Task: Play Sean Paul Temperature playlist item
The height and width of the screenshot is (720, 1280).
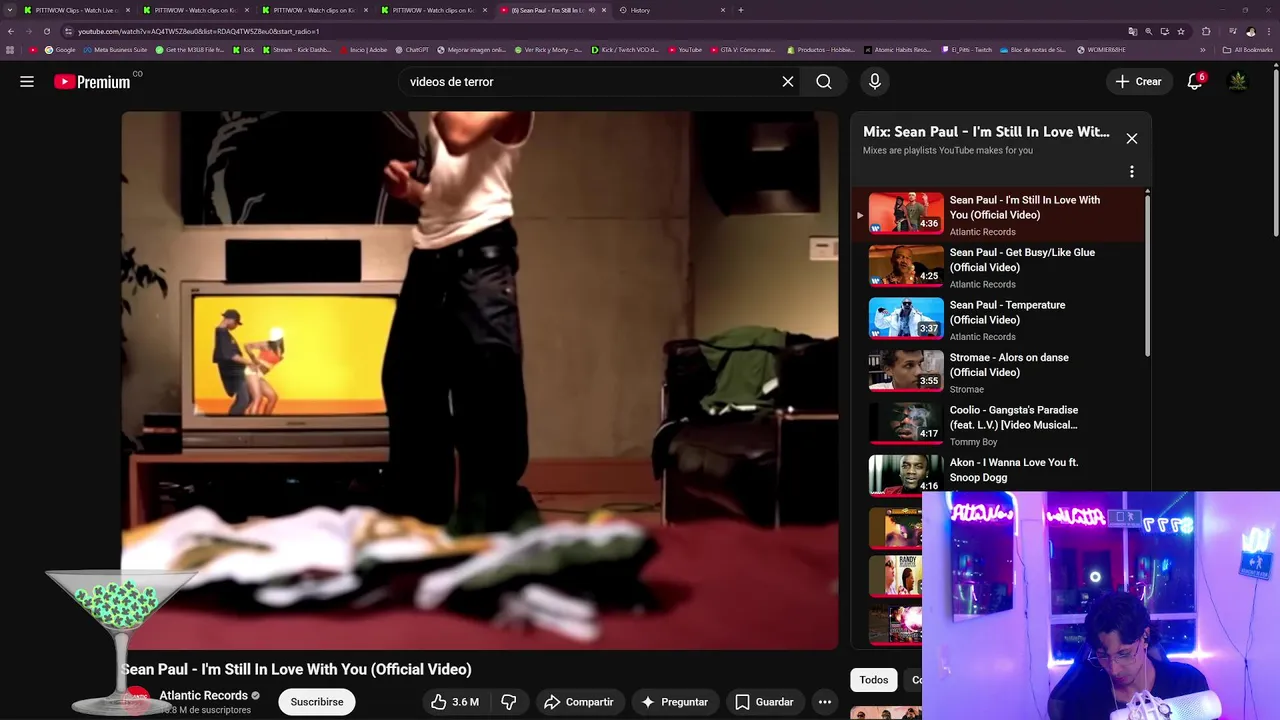Action: pos(1000,320)
